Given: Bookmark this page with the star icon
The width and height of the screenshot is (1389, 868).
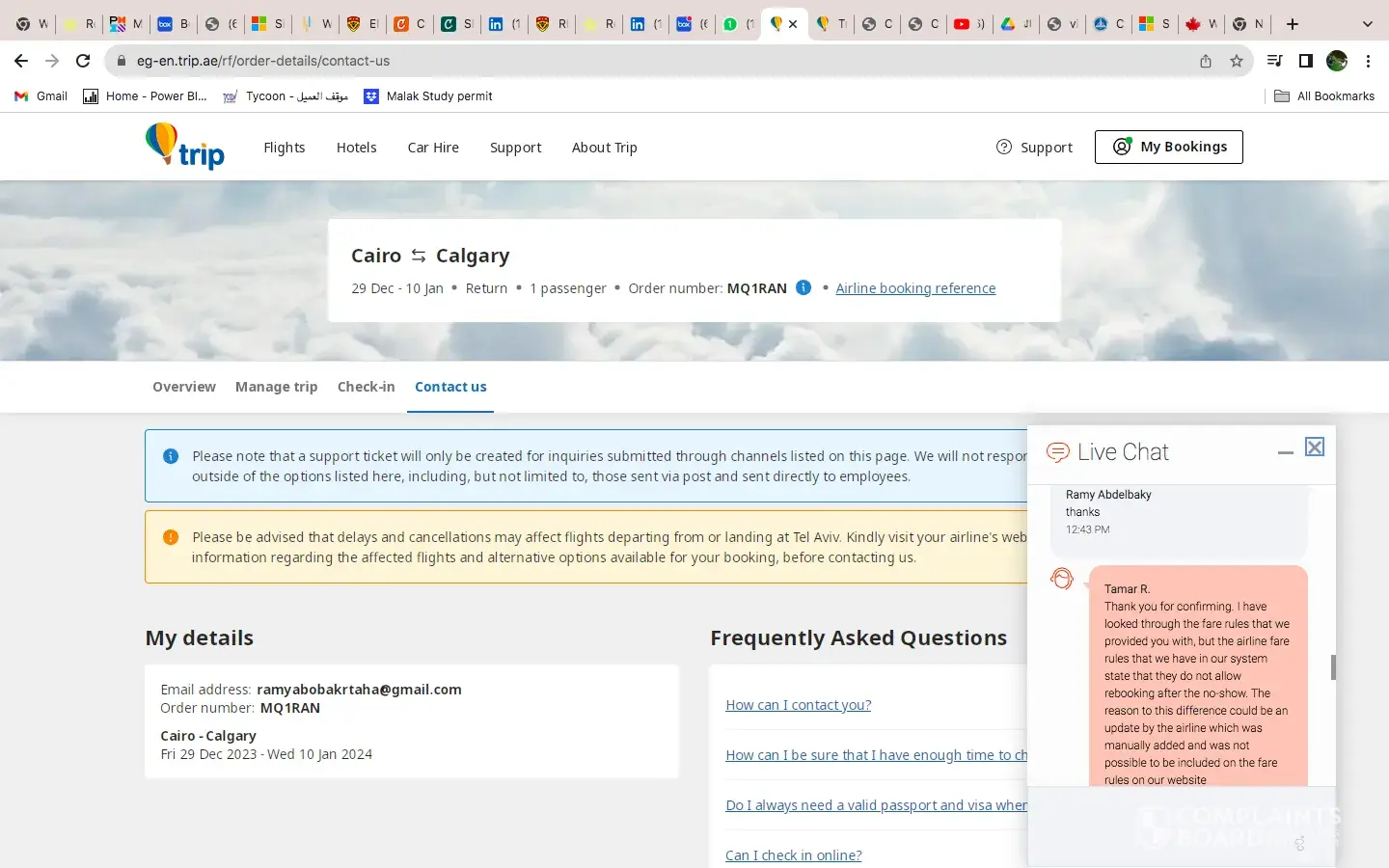Looking at the screenshot, I should click(x=1237, y=61).
